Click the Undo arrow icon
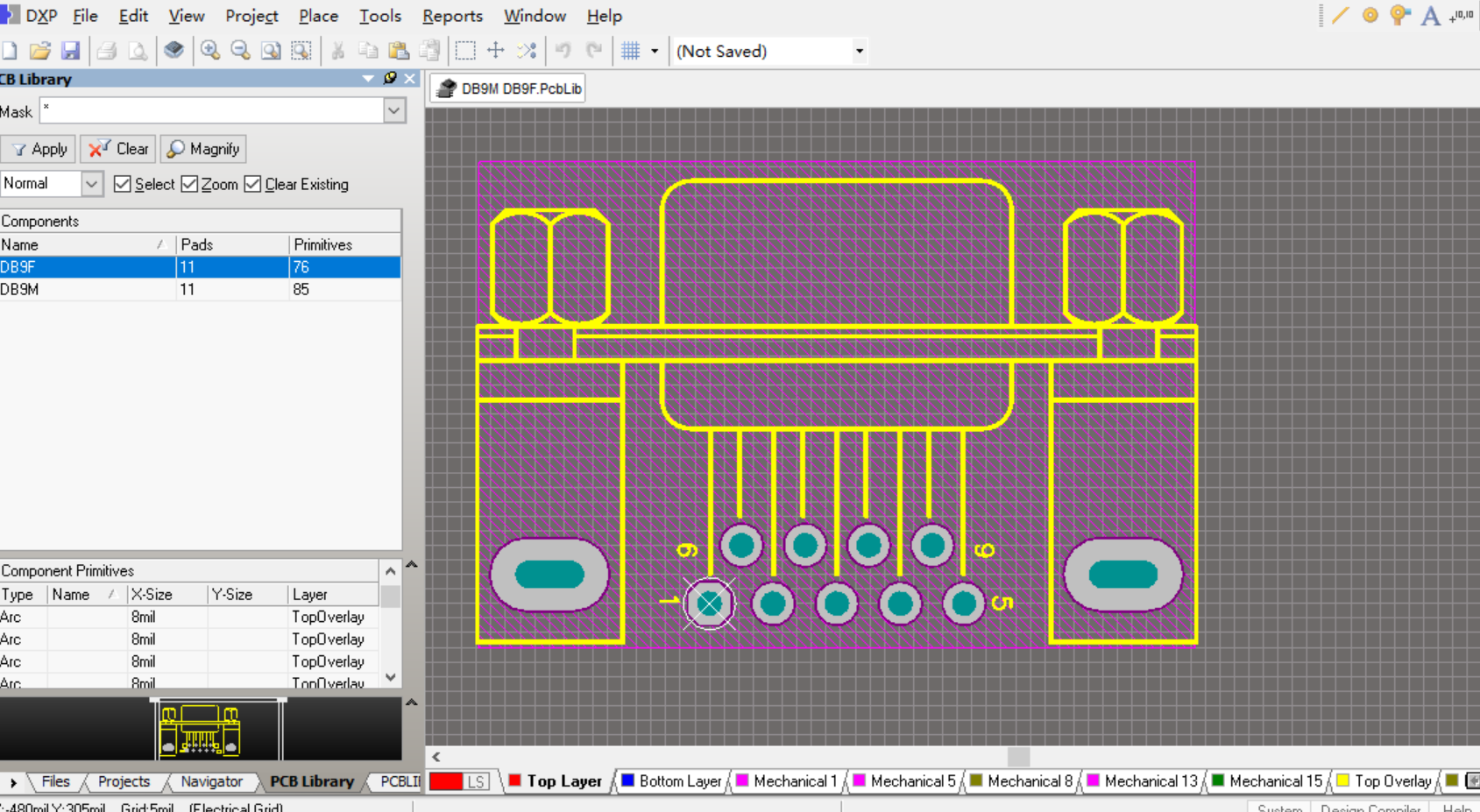The width and height of the screenshot is (1480, 812). click(563, 51)
